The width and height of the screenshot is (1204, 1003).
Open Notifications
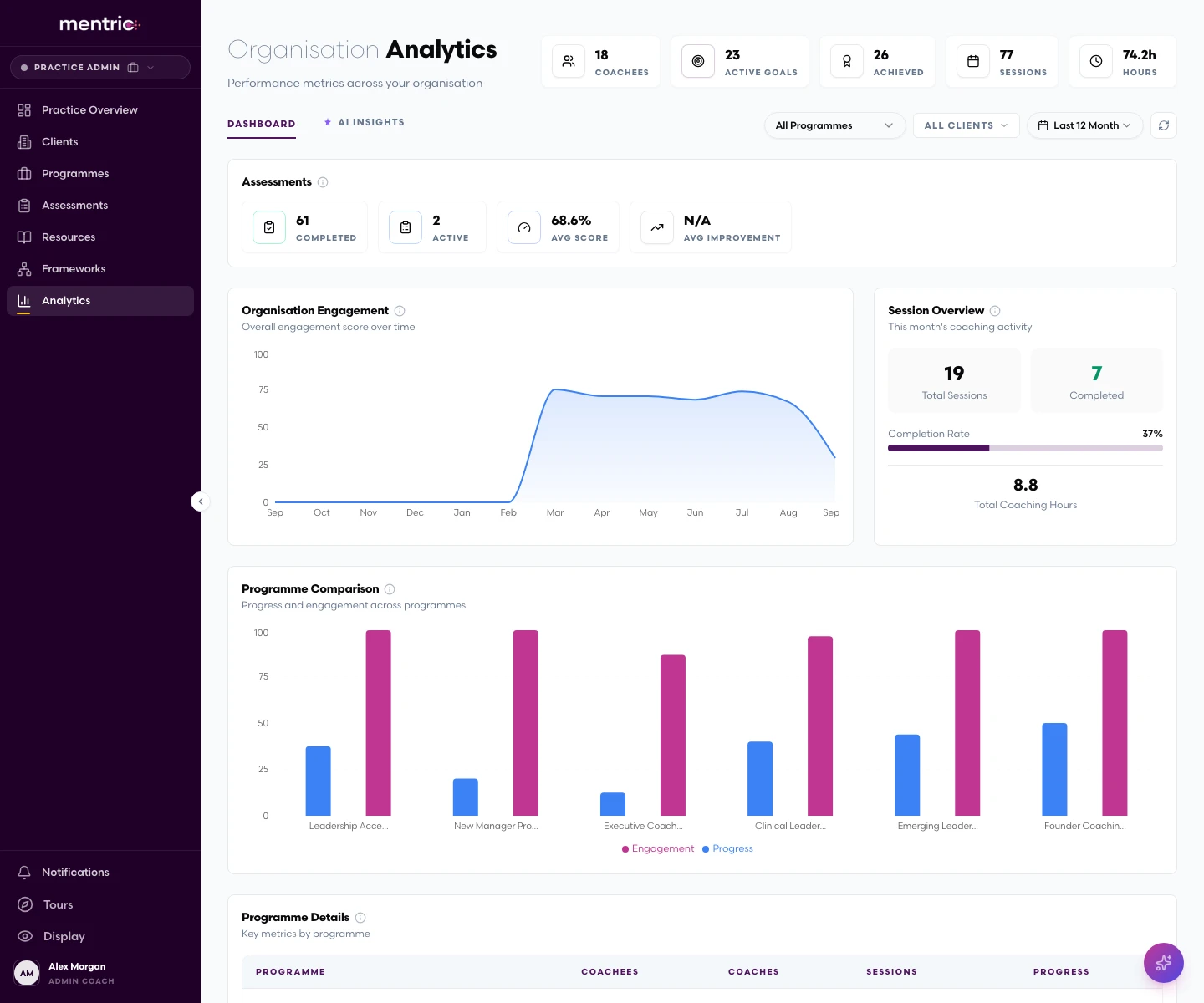point(100,873)
